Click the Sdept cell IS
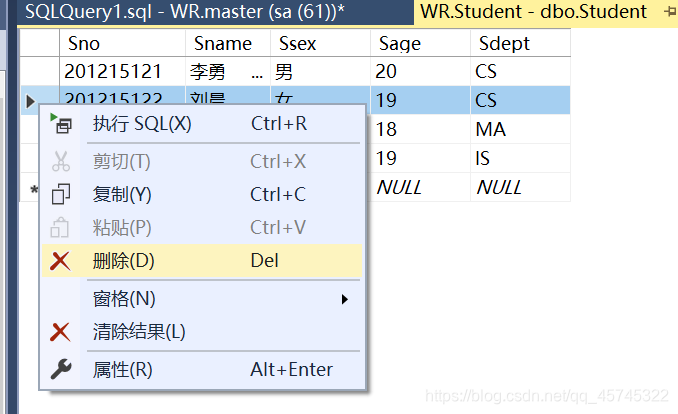Viewport: 678px width, 414px height. tap(521, 158)
